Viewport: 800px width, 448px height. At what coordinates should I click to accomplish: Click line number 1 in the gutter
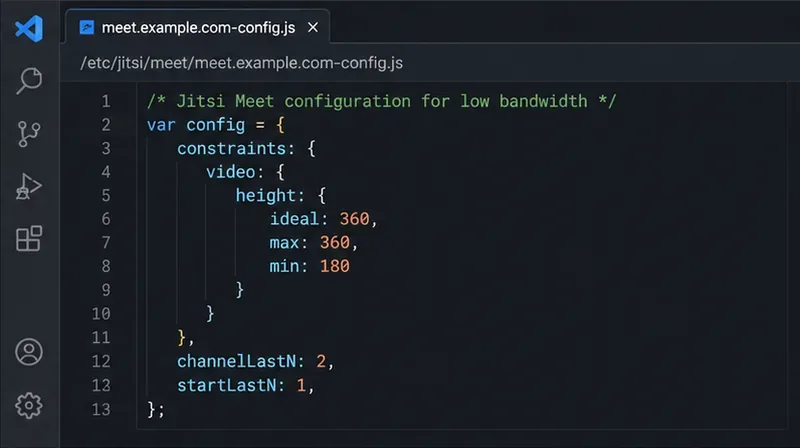(106, 101)
